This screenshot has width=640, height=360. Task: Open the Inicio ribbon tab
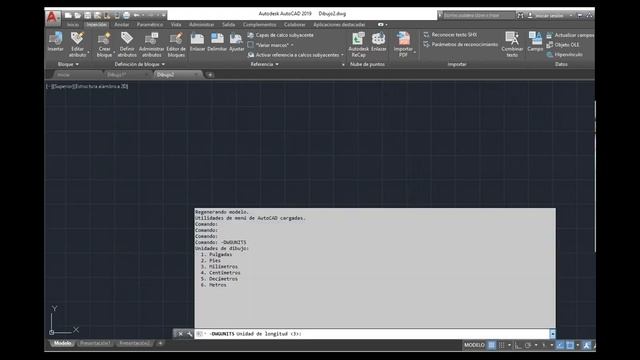(73, 25)
